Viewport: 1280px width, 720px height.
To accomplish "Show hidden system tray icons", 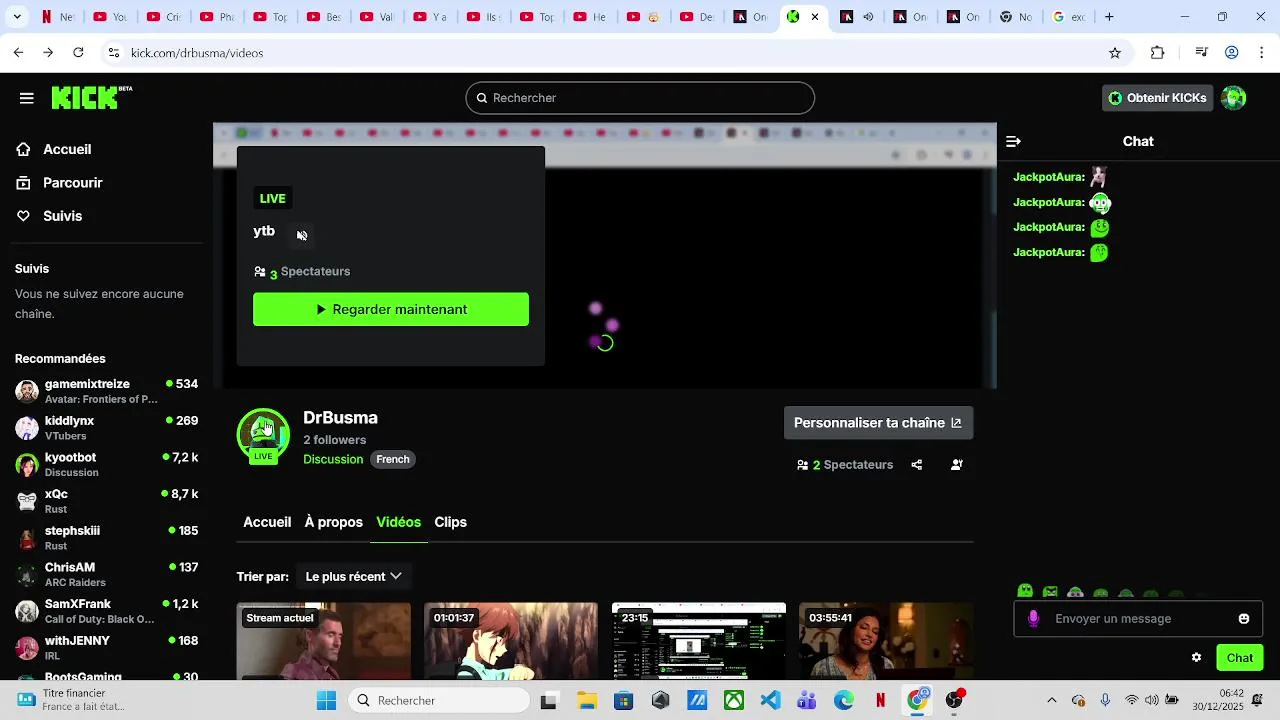I will (x=1051, y=701).
